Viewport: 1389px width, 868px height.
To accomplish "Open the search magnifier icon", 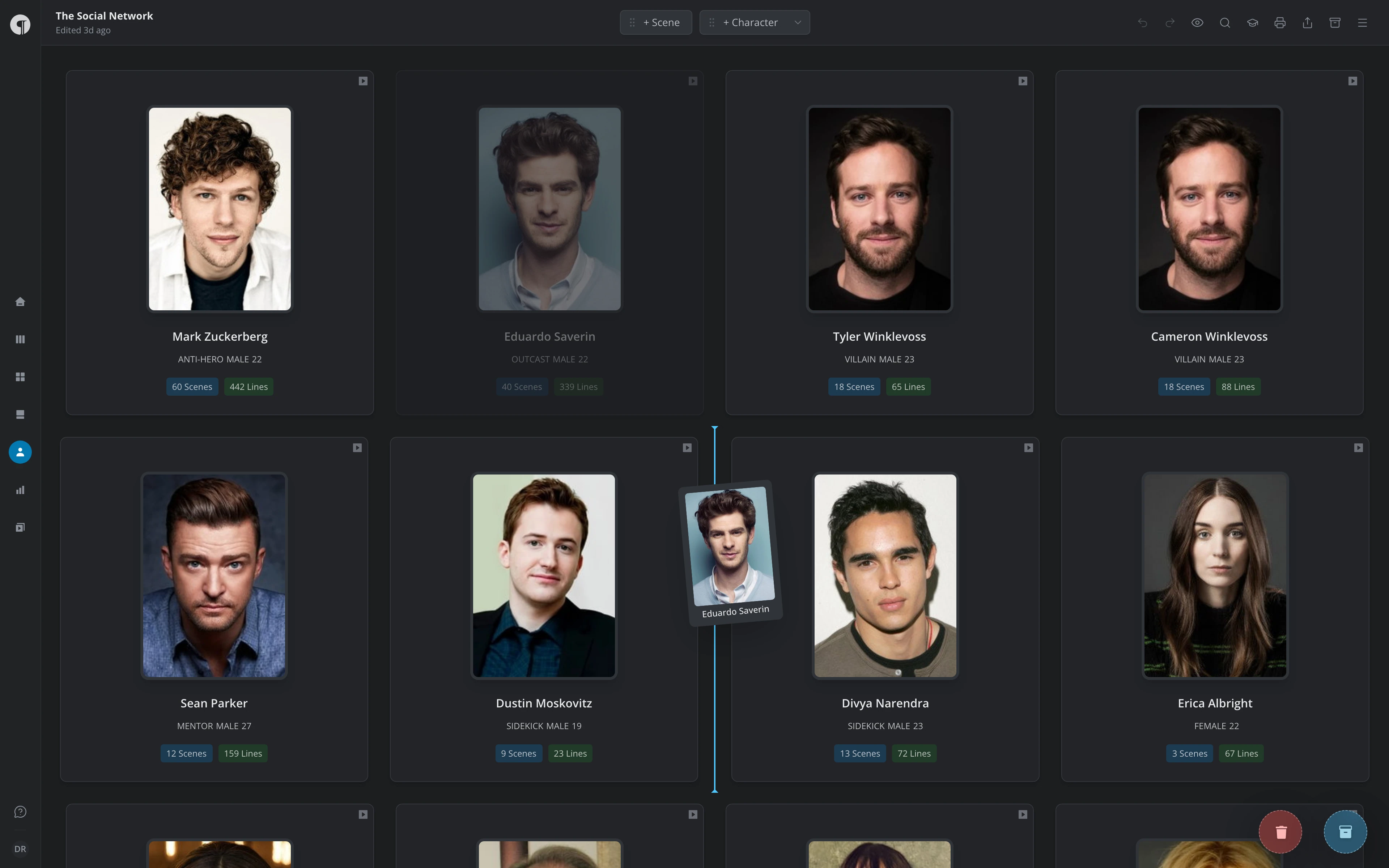I will tap(1225, 22).
